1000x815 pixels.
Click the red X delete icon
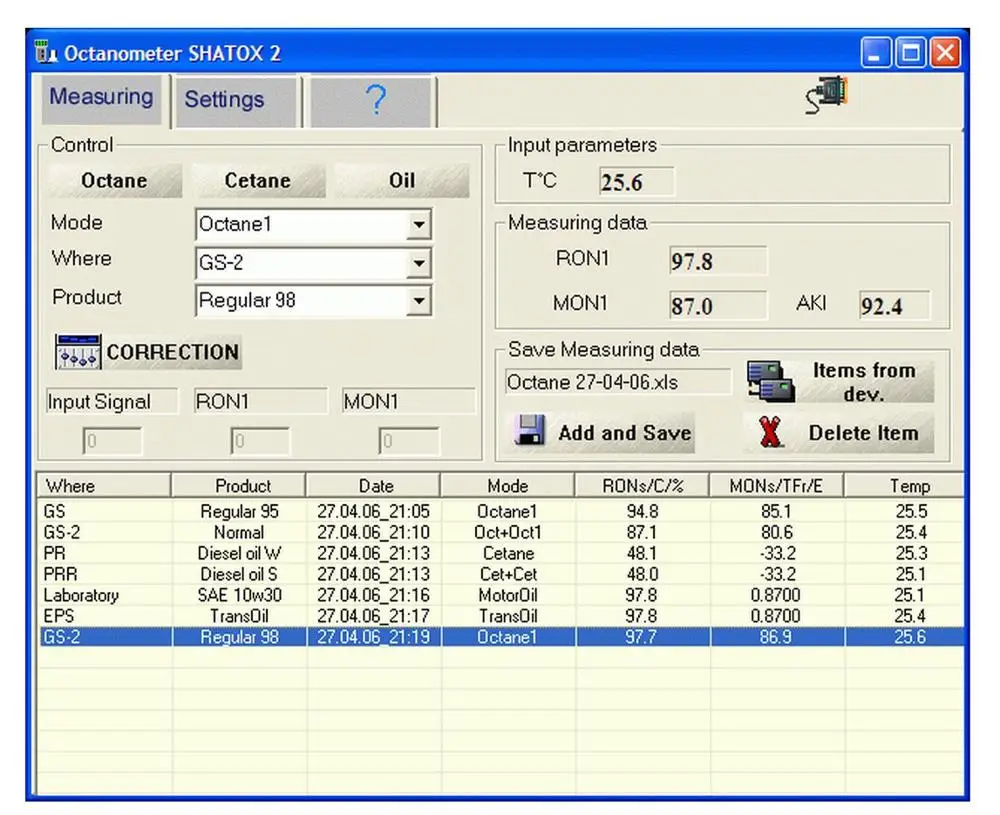[769, 433]
